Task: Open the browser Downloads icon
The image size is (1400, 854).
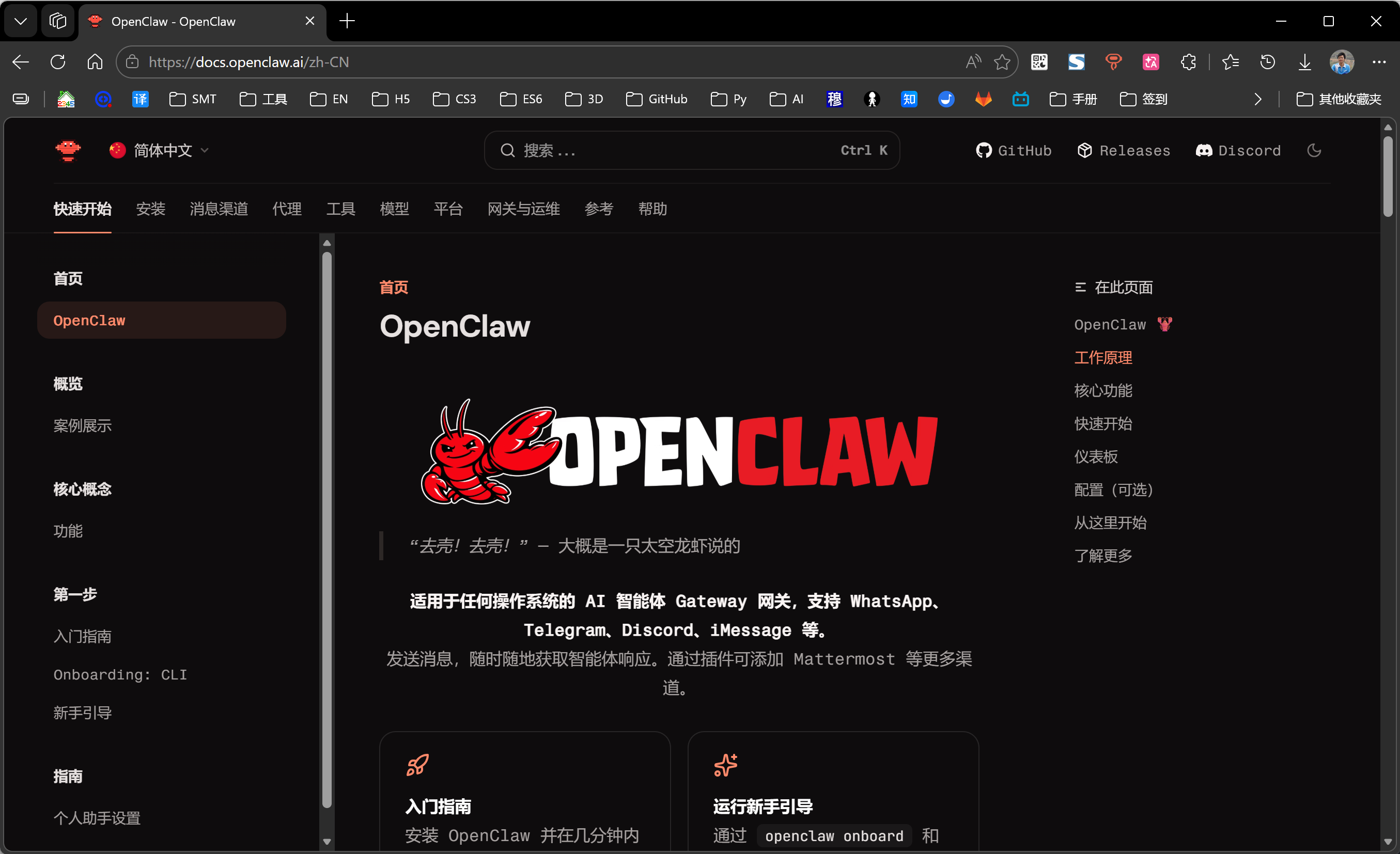Action: point(1304,62)
